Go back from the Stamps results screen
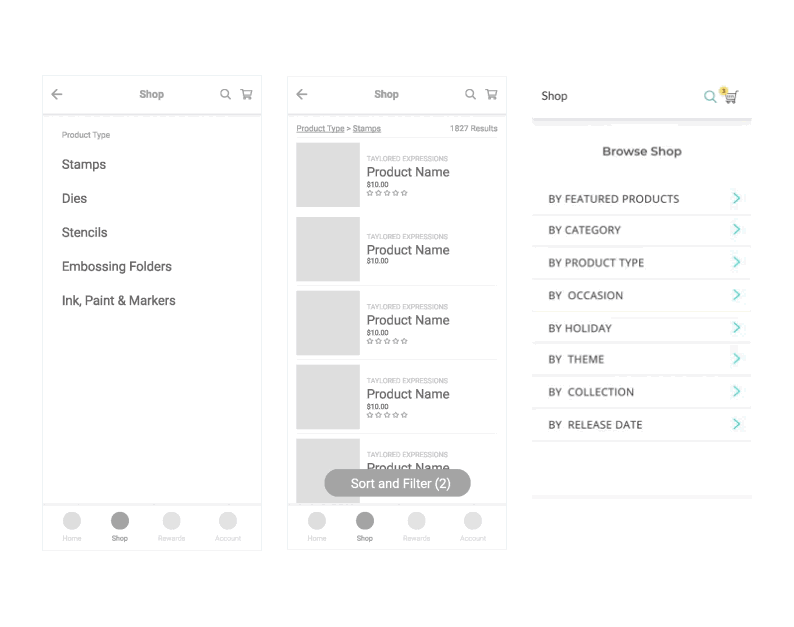 [302, 94]
